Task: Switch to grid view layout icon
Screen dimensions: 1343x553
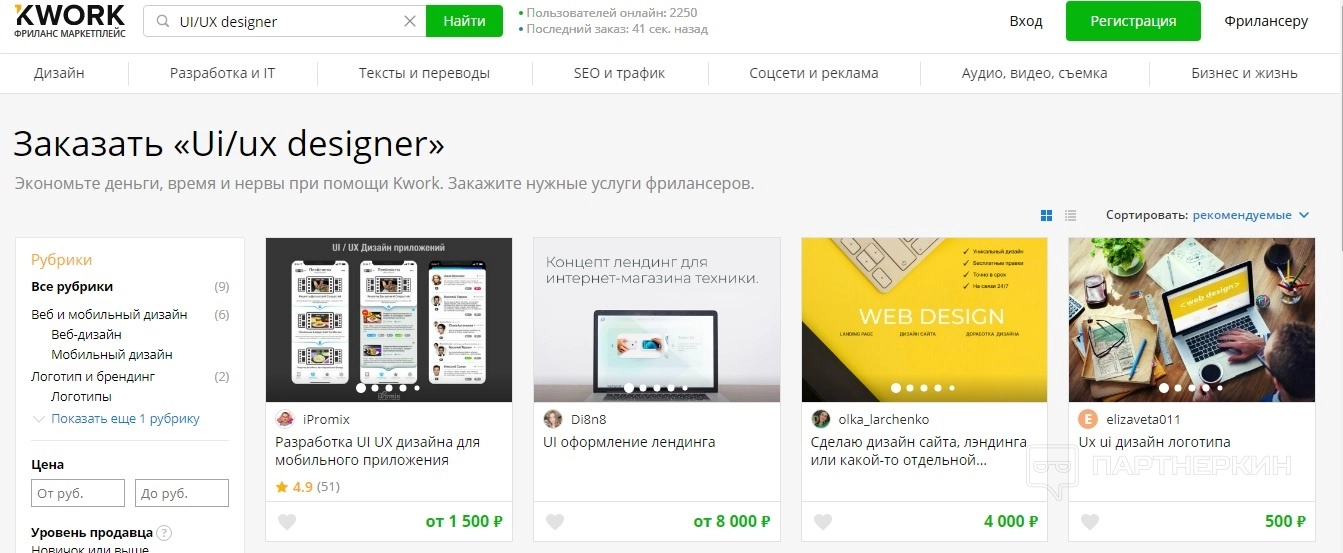Action: (1047, 215)
